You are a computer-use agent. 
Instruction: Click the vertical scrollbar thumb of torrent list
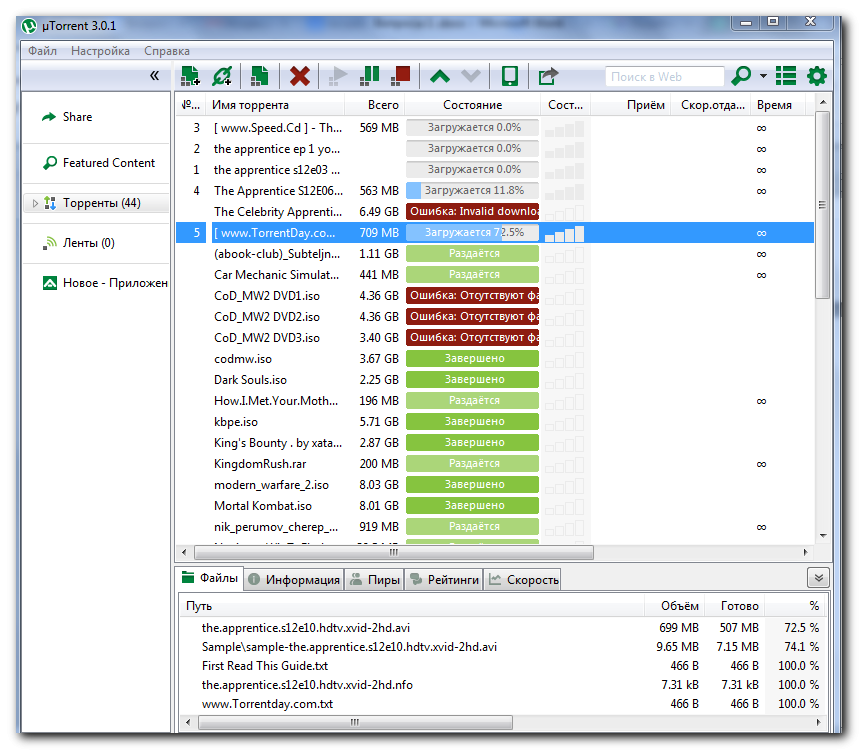click(822, 205)
